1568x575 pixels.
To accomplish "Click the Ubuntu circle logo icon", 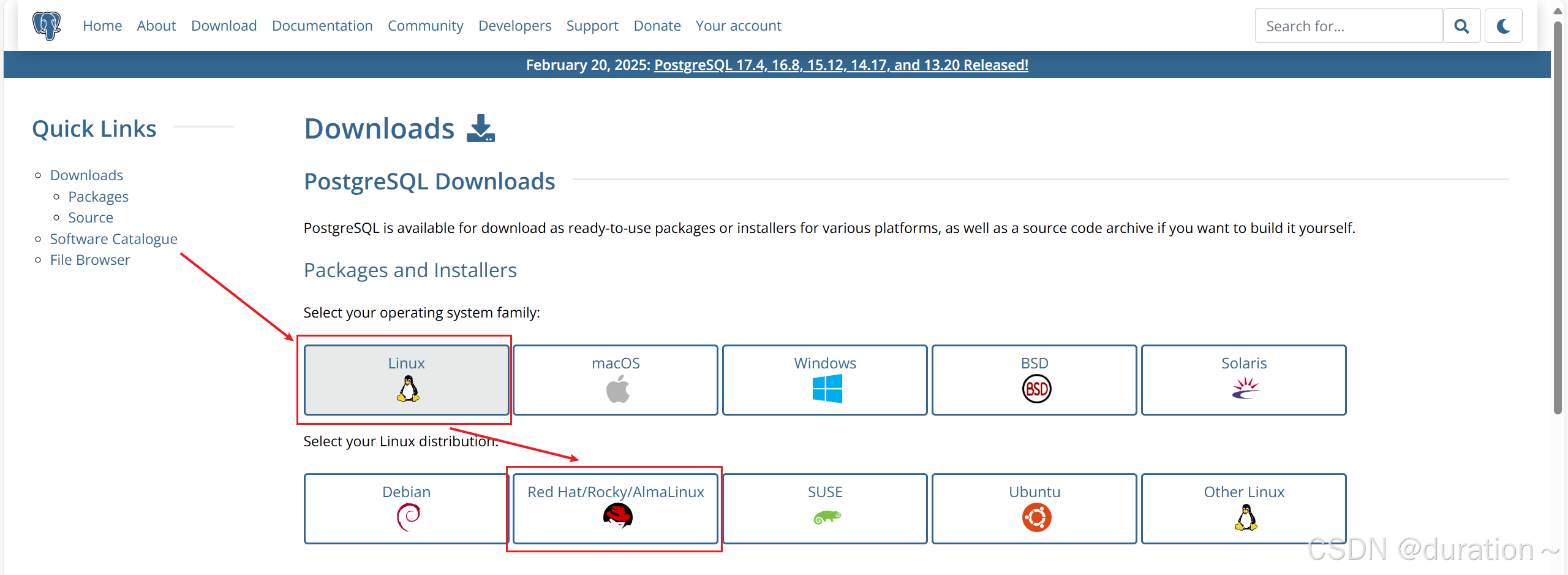I will 1036,517.
